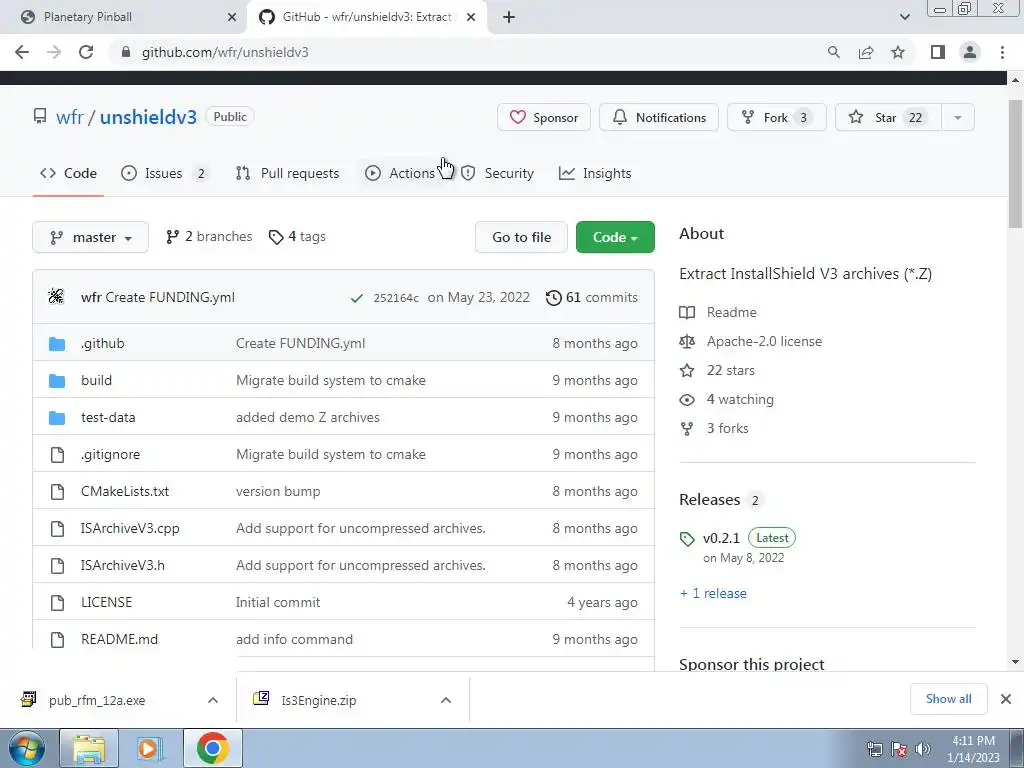Reload the GitHub page
The height and width of the screenshot is (768, 1024).
(x=86, y=52)
